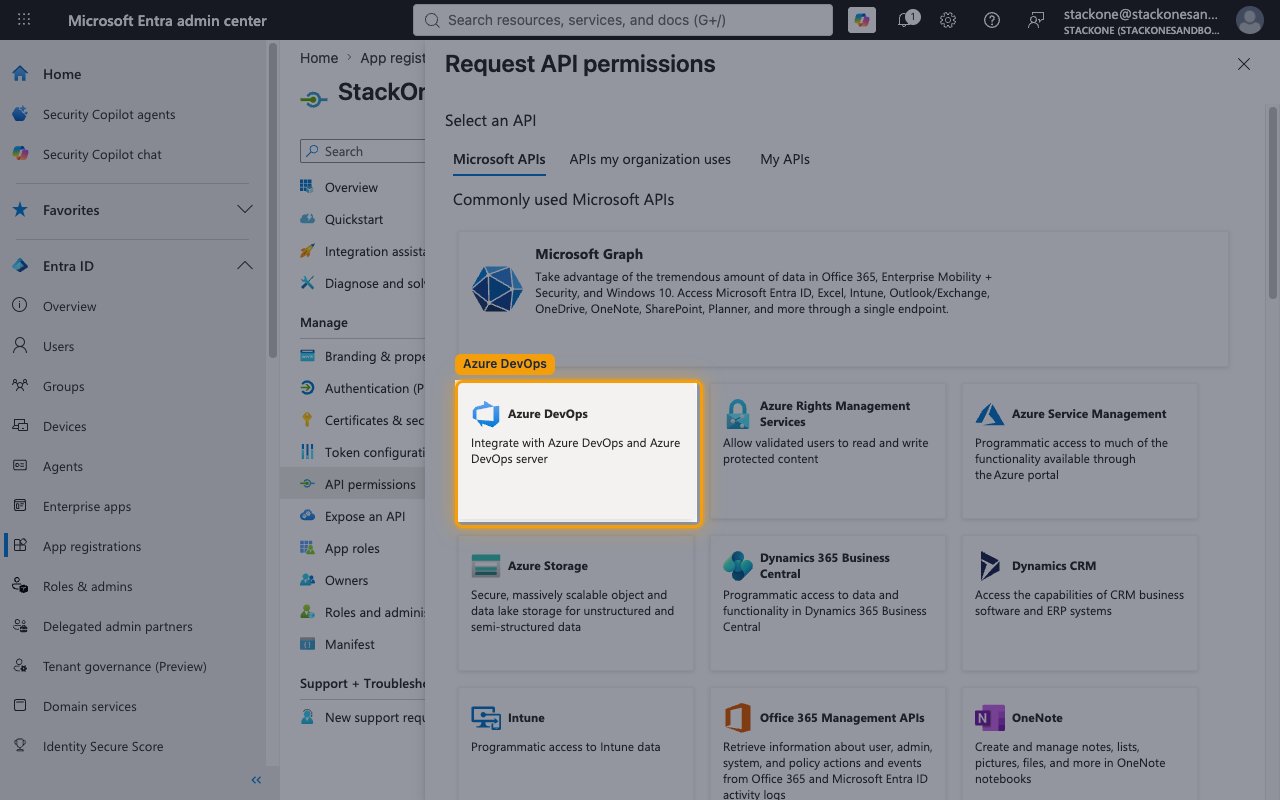Open Agents in sidebar

(63, 466)
